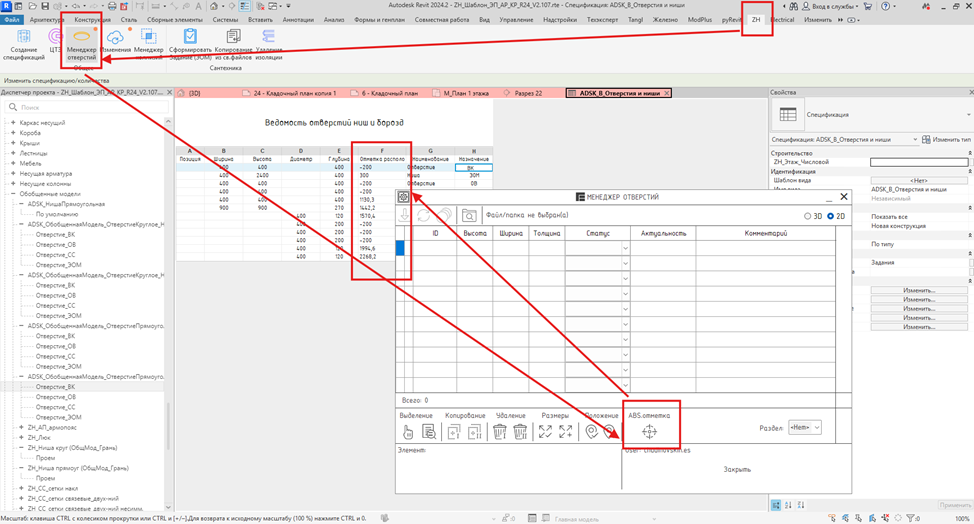974x524 pixels.
Task: Click Удаление изоляции ribbon tool
Action: [268, 44]
